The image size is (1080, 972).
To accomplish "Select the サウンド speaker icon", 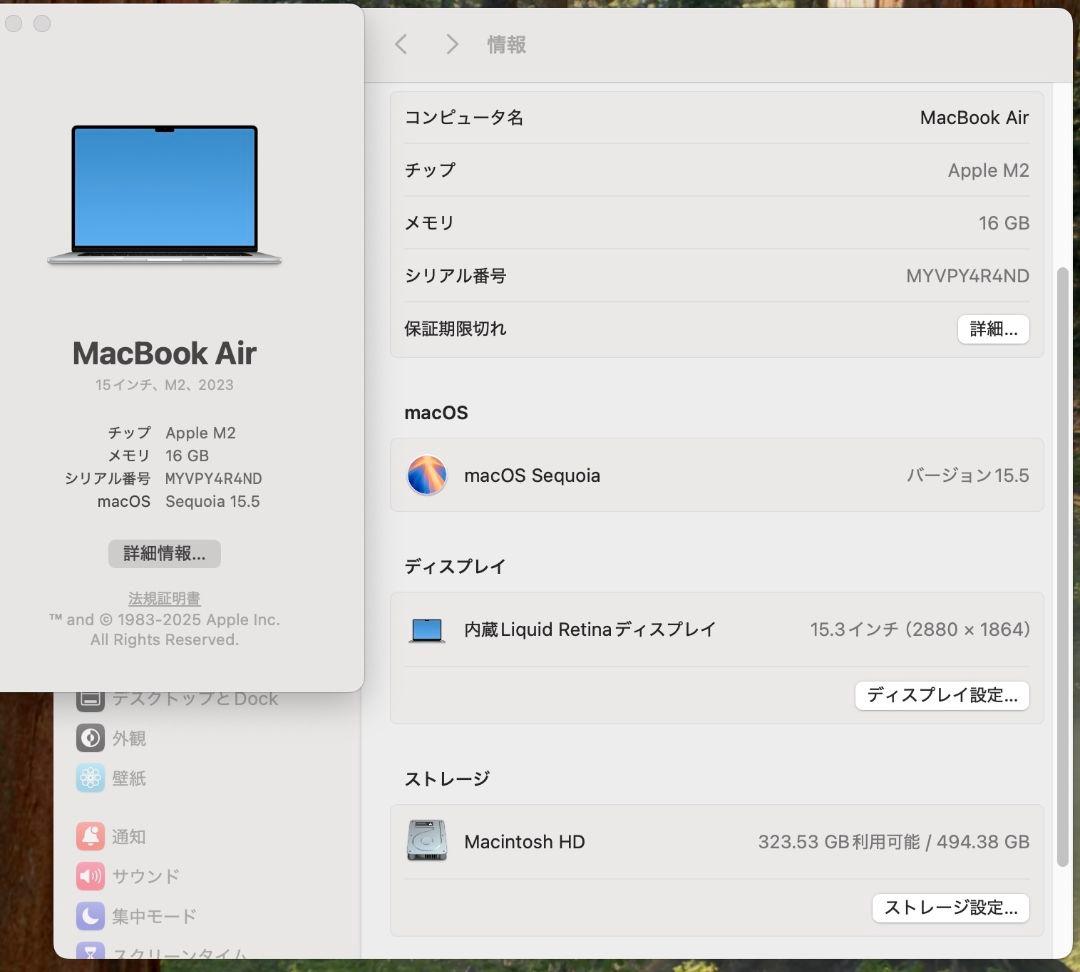I will (90, 876).
